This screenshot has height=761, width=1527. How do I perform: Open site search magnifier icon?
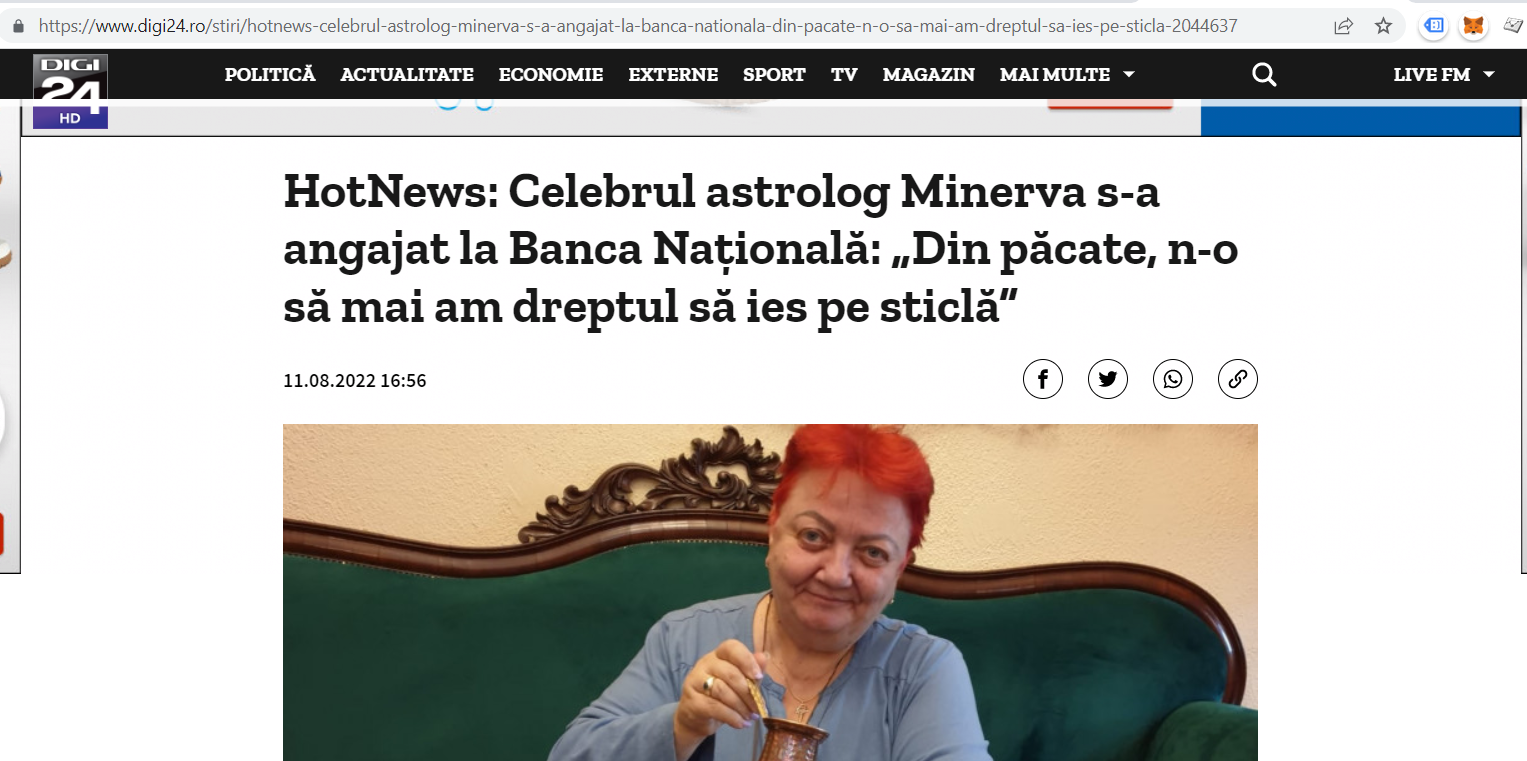pos(1264,74)
